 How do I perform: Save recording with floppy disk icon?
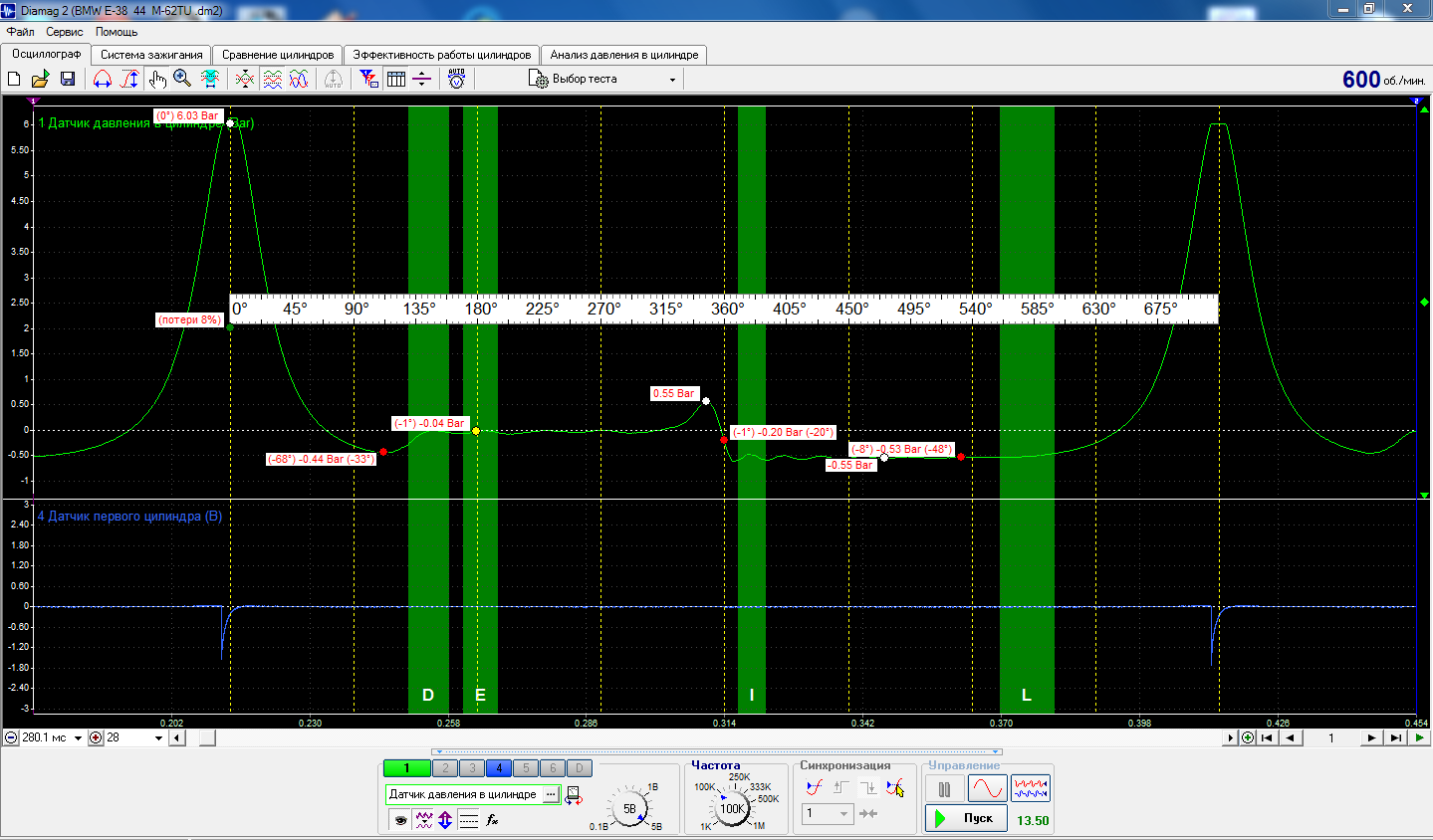[x=68, y=80]
